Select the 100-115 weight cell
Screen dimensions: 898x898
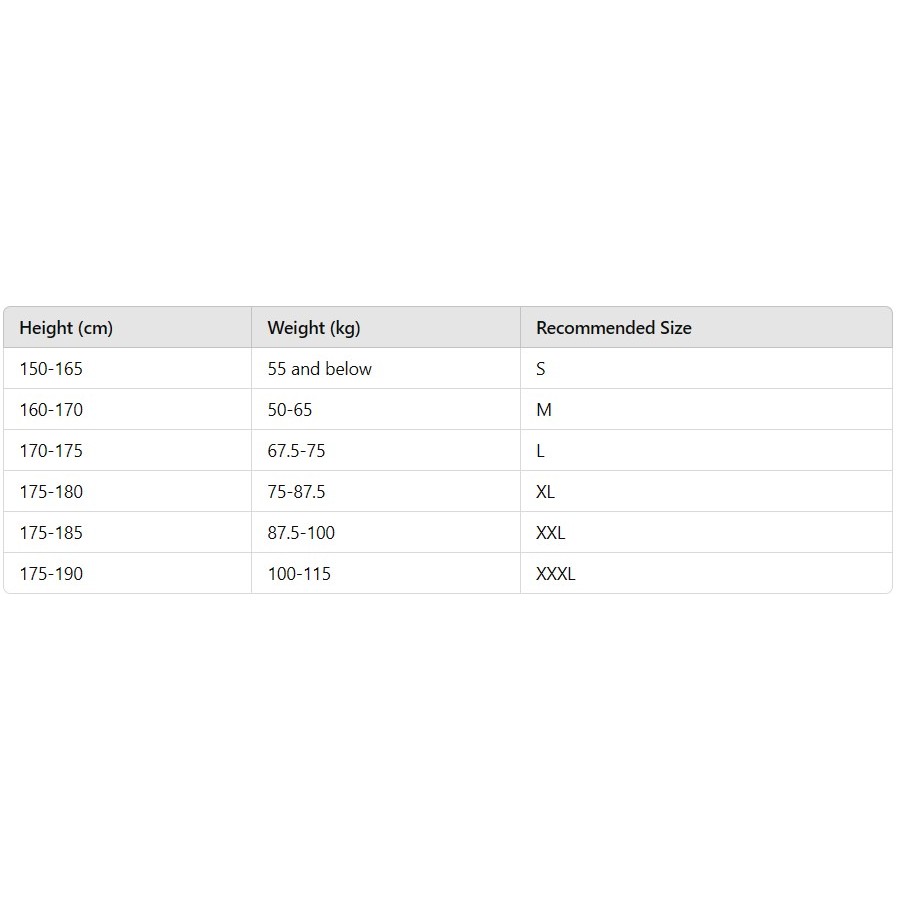tap(386, 573)
